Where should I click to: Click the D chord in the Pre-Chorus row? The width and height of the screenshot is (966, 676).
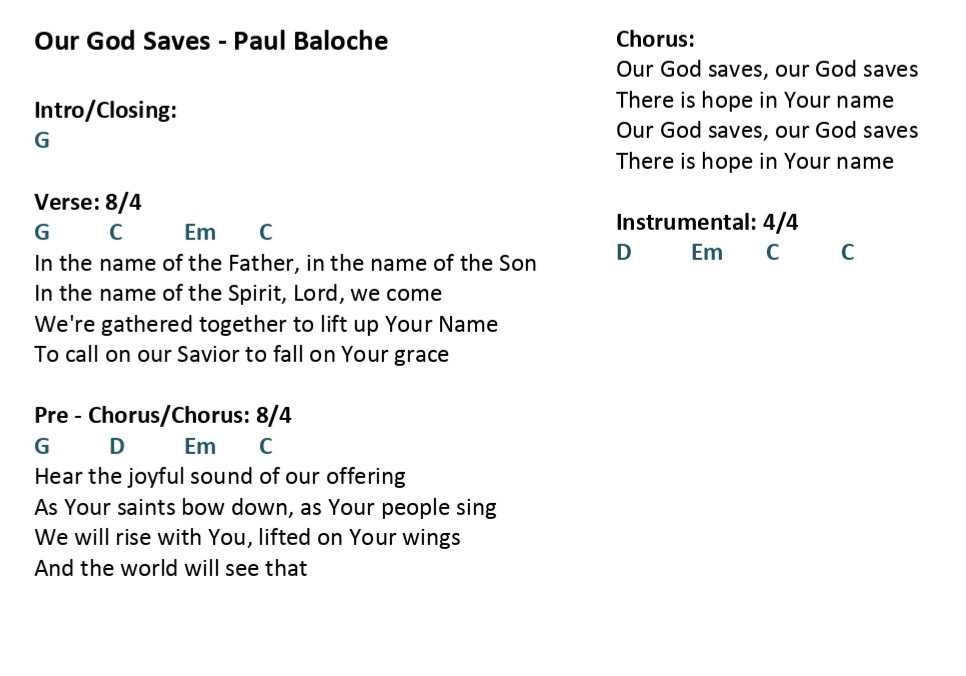coord(117,446)
